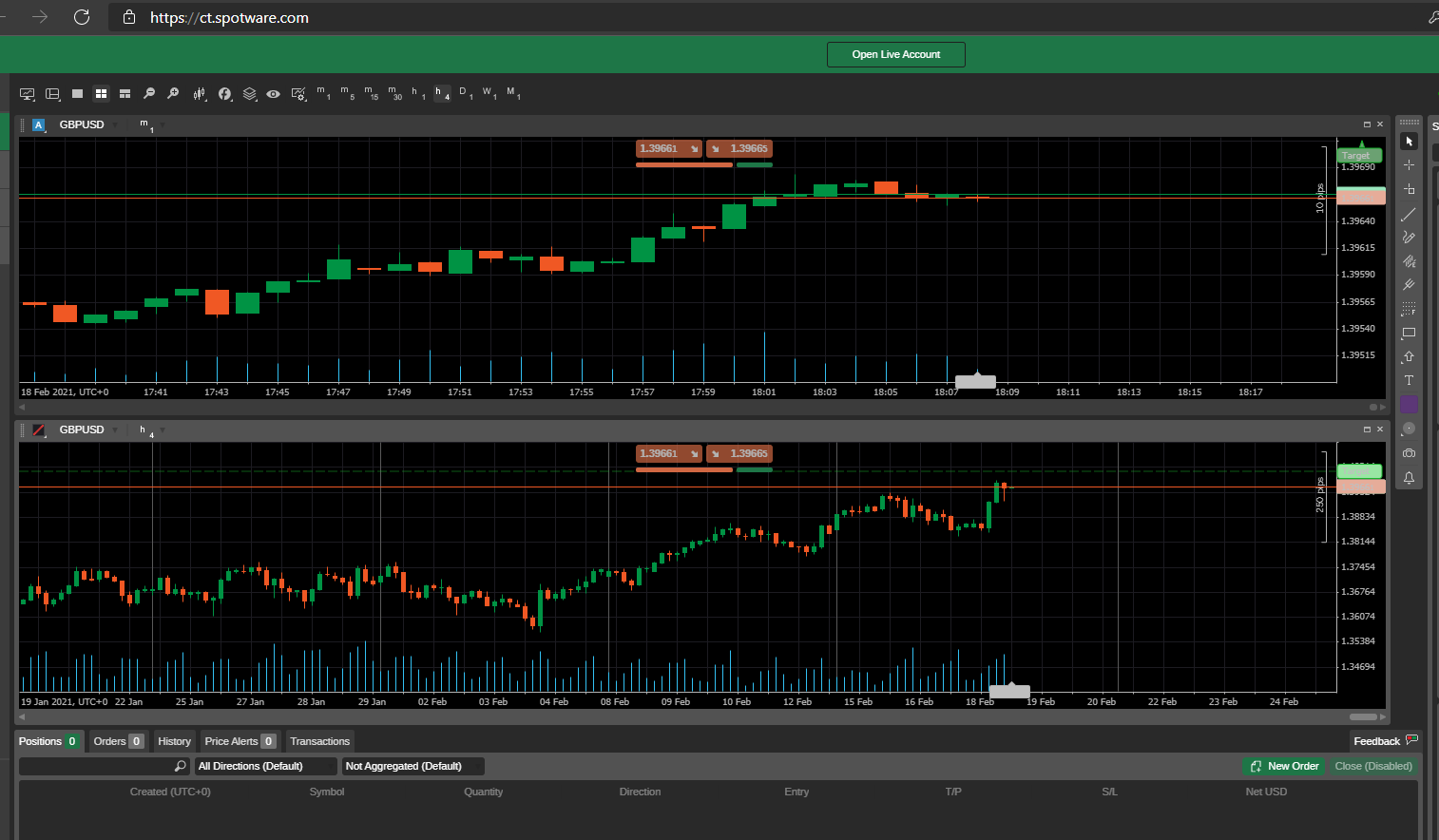Select the rectangle shape tool

(x=1409, y=334)
